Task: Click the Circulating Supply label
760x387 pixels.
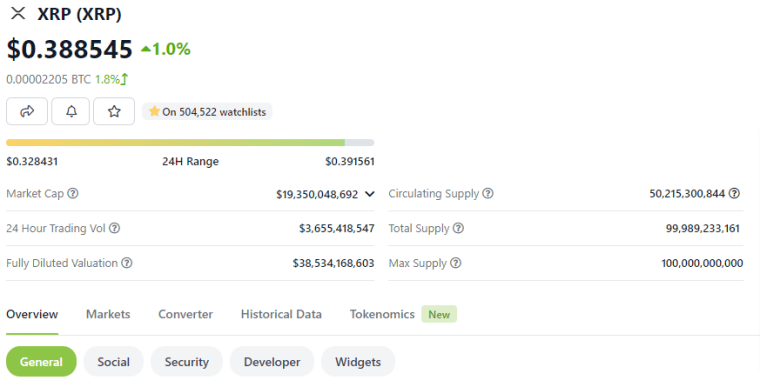Action: pyautogui.click(x=434, y=194)
